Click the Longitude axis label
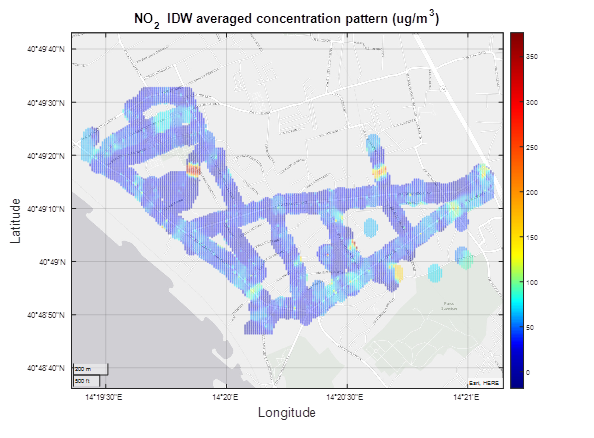 point(287,413)
